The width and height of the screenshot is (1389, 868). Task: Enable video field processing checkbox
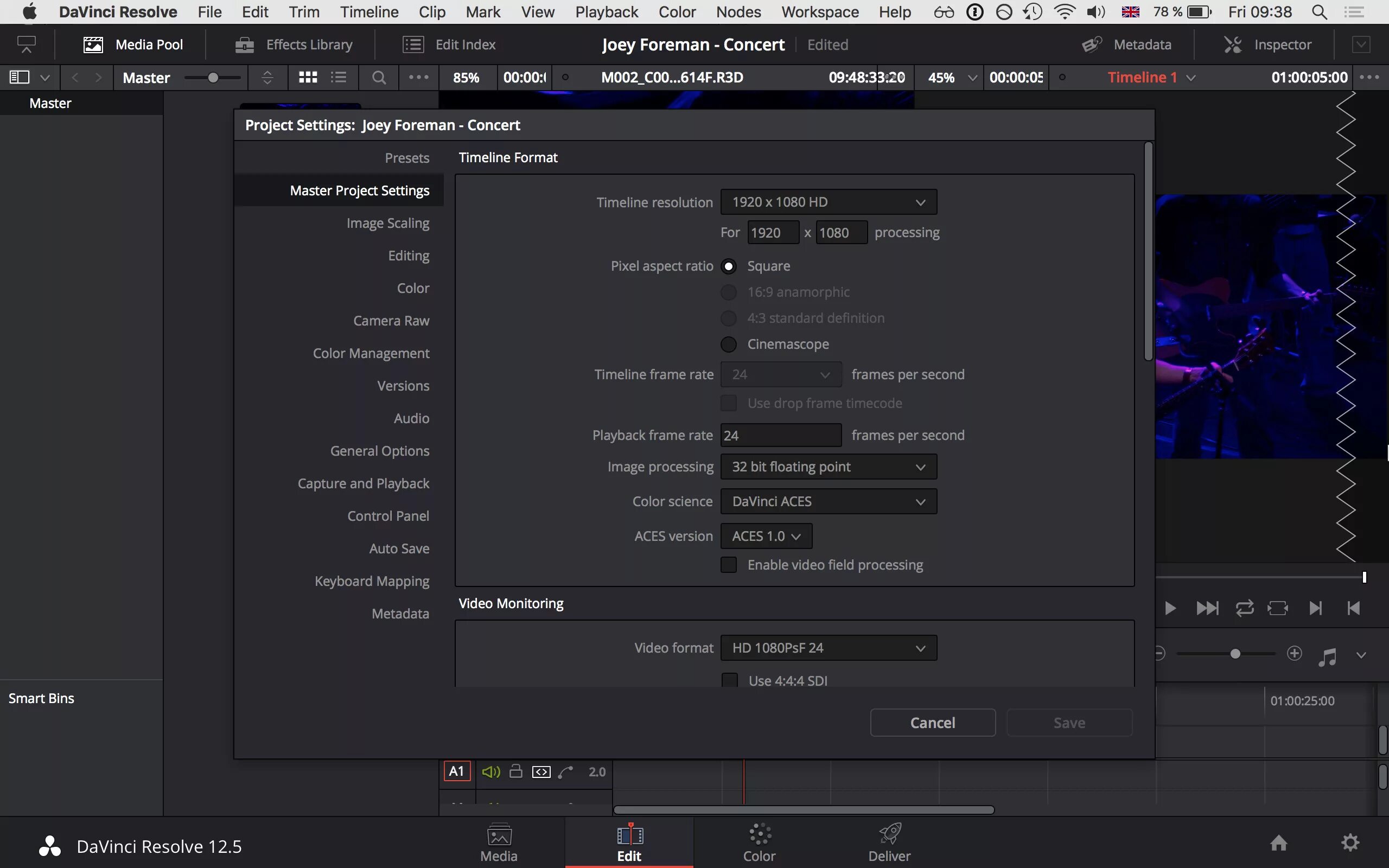(728, 565)
